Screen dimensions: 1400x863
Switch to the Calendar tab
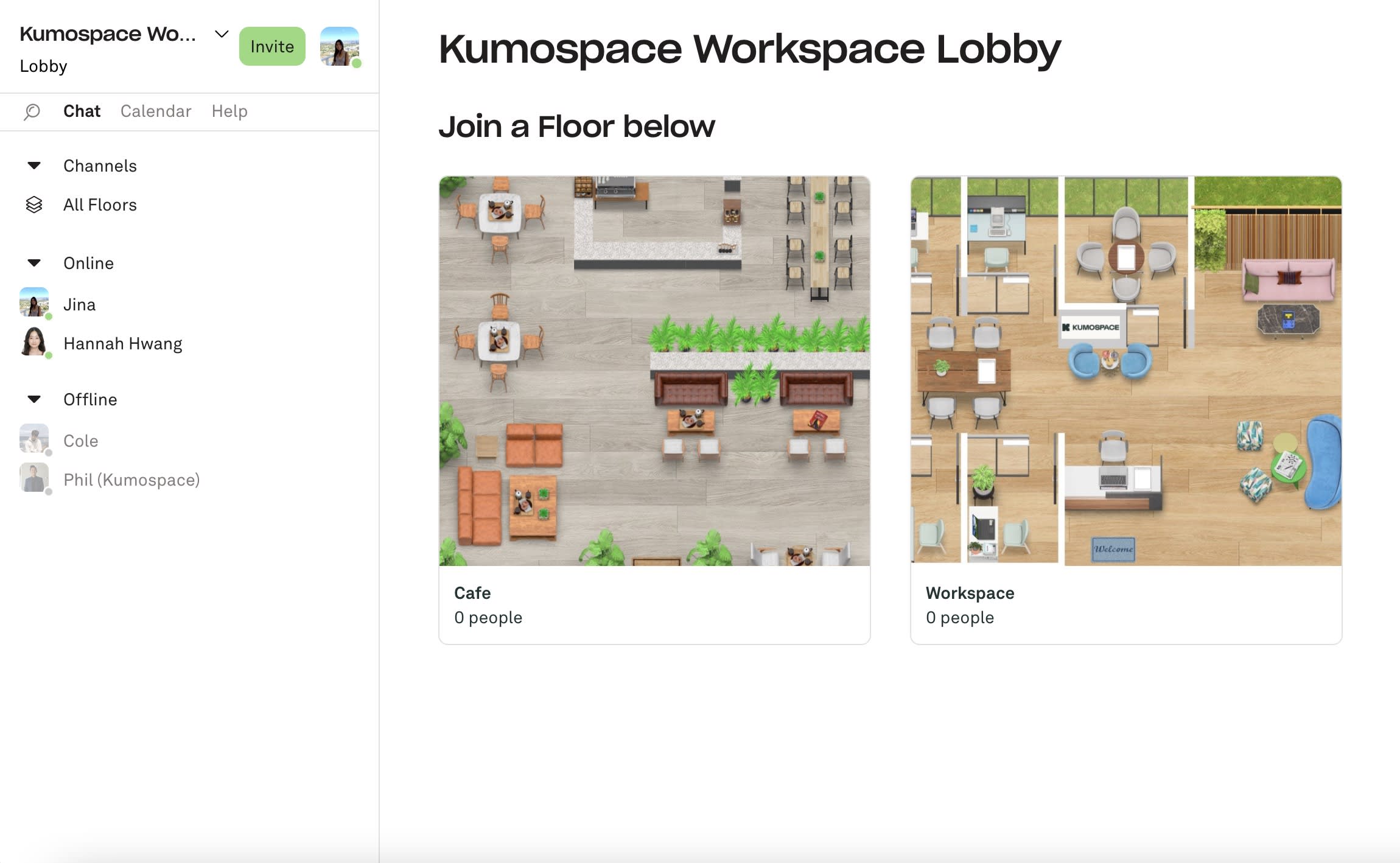pos(156,111)
